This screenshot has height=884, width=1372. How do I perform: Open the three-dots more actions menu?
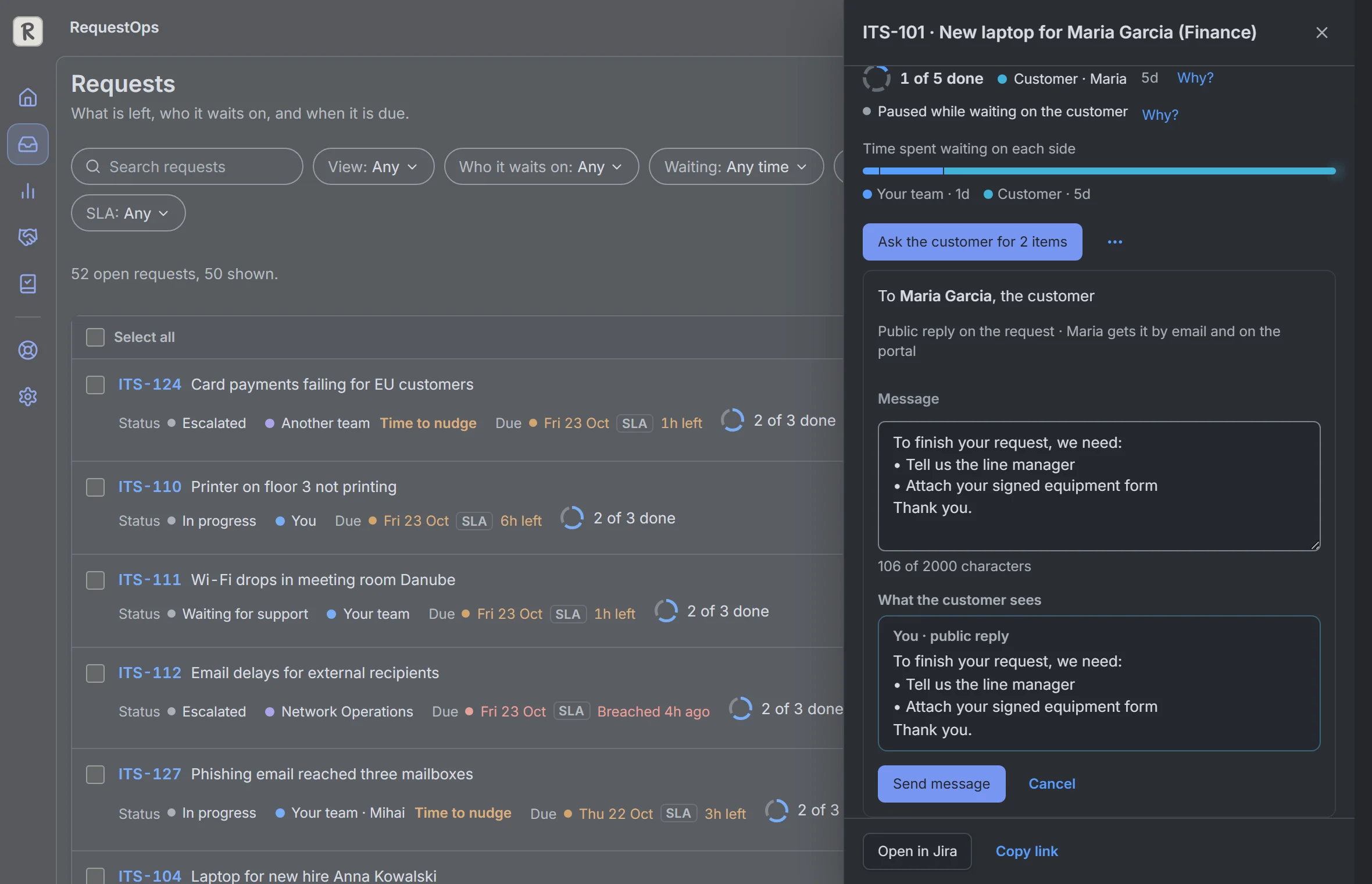click(1114, 242)
